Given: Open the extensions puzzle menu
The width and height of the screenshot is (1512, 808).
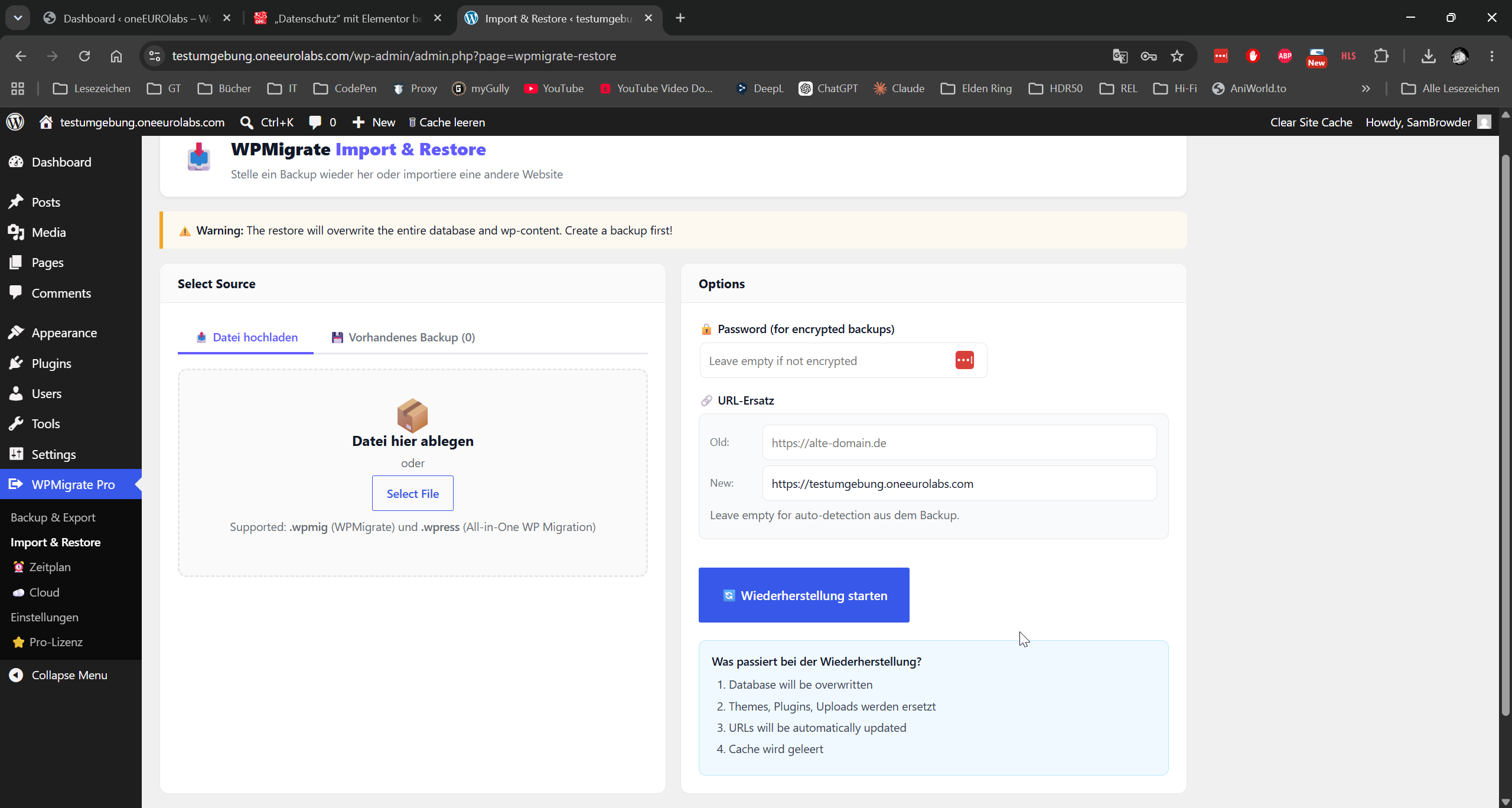Looking at the screenshot, I should click(1381, 56).
